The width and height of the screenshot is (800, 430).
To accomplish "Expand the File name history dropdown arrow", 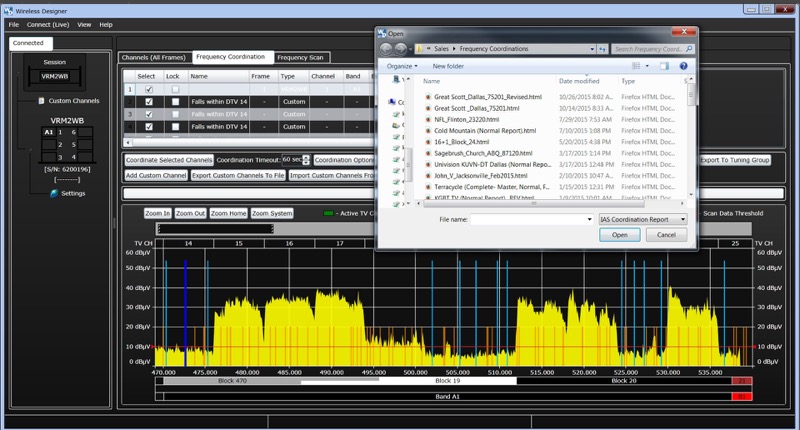I will [589, 219].
